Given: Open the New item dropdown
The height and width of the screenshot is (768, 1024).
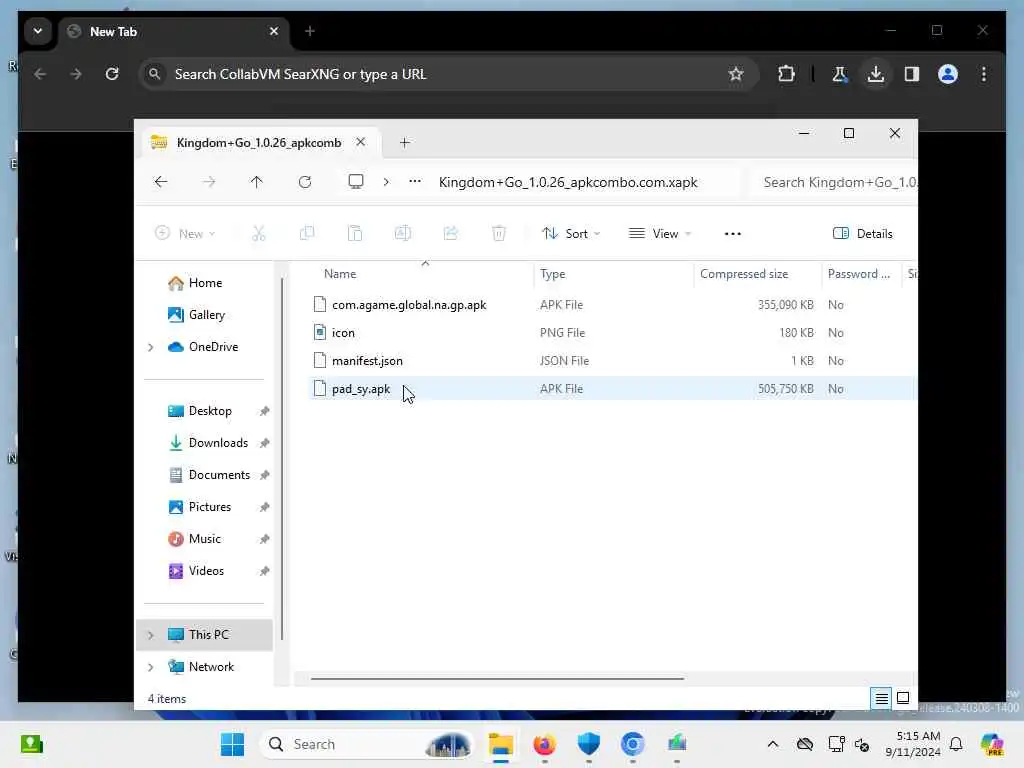Looking at the screenshot, I should pos(185,233).
